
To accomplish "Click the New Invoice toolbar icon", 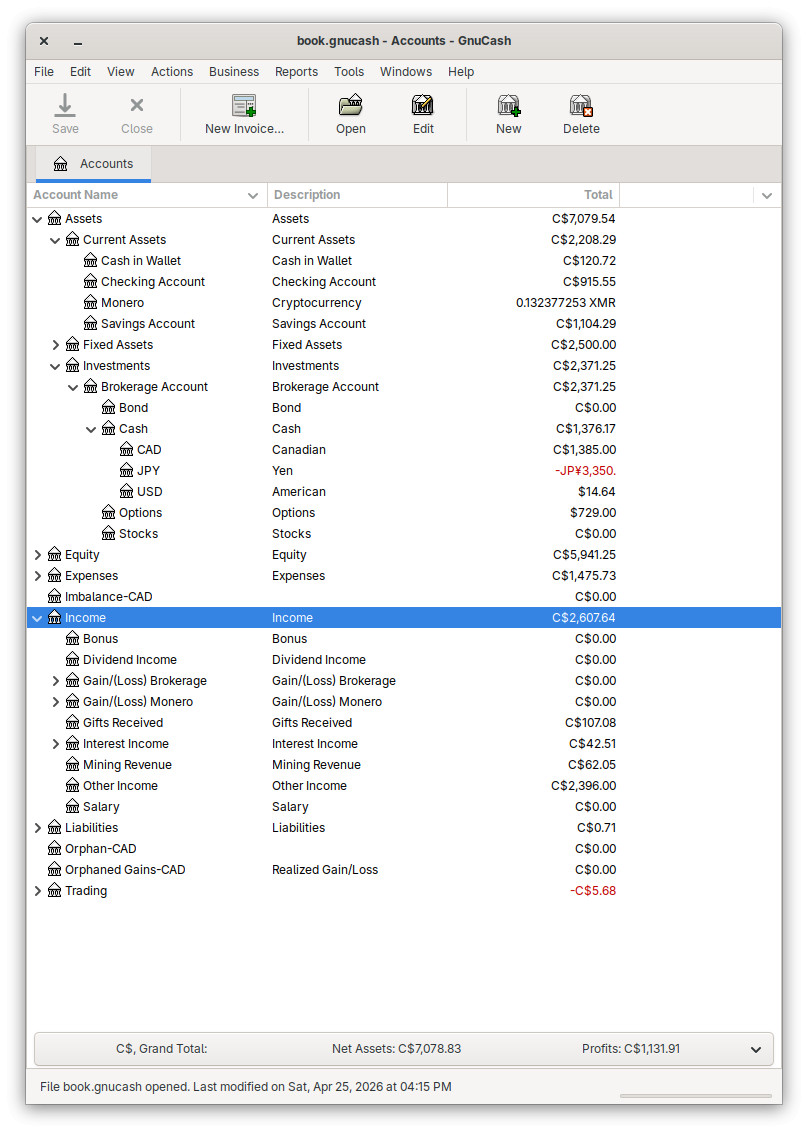I will pyautogui.click(x=244, y=105).
